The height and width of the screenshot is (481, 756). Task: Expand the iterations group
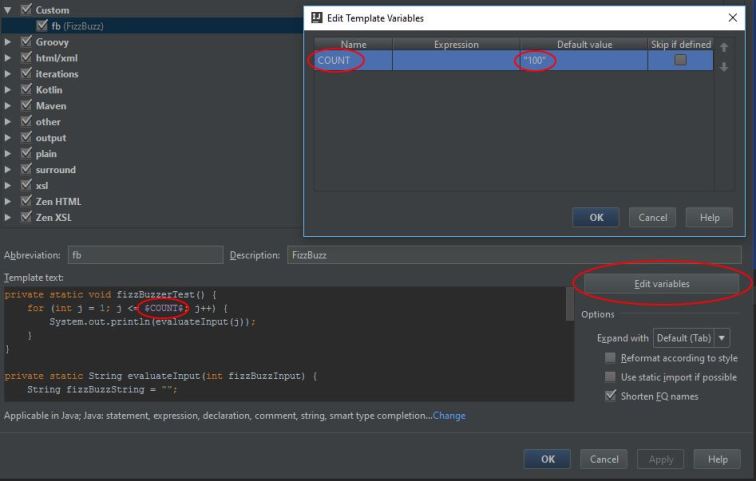[8, 74]
